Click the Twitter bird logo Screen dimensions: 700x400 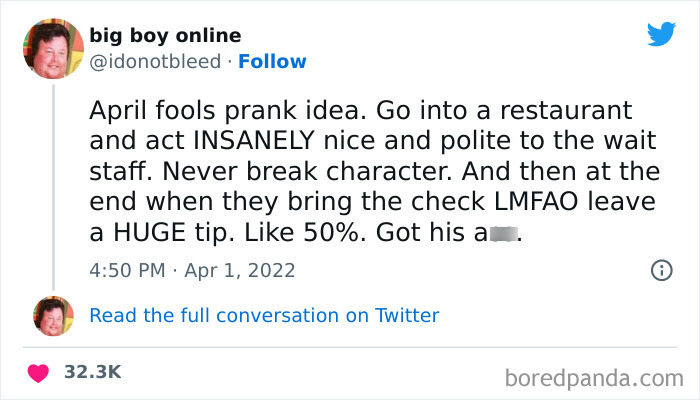click(x=661, y=34)
